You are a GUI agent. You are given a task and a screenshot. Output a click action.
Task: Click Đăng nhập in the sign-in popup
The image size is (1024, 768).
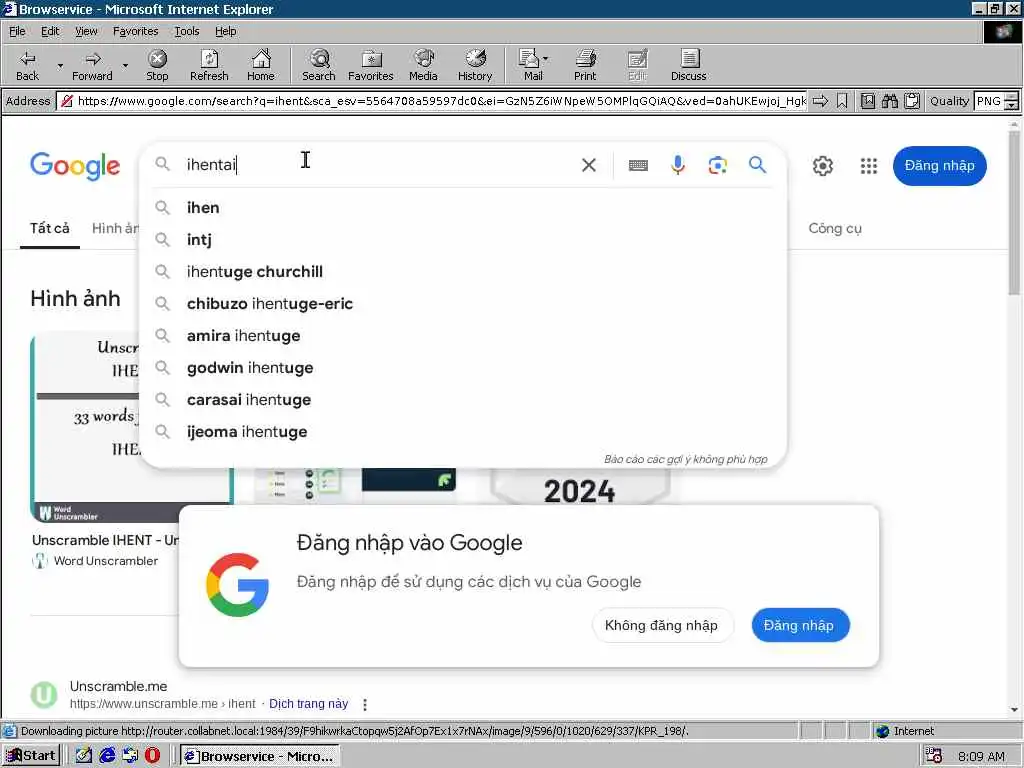(799, 625)
